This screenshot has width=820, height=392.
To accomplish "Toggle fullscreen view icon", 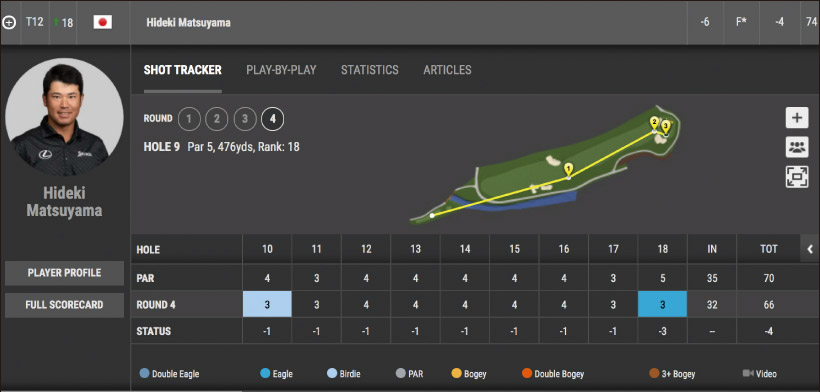I will (796, 177).
